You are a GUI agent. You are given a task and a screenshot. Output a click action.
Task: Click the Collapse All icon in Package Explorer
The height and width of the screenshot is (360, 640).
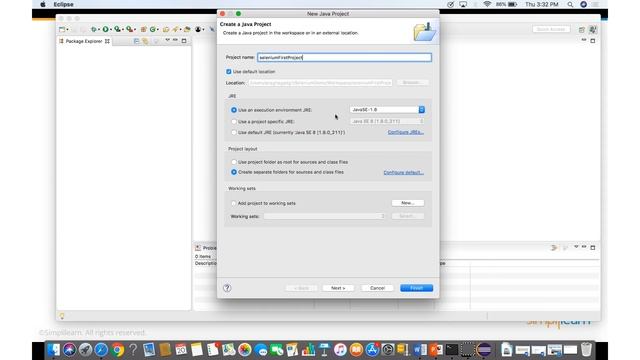(x=136, y=41)
